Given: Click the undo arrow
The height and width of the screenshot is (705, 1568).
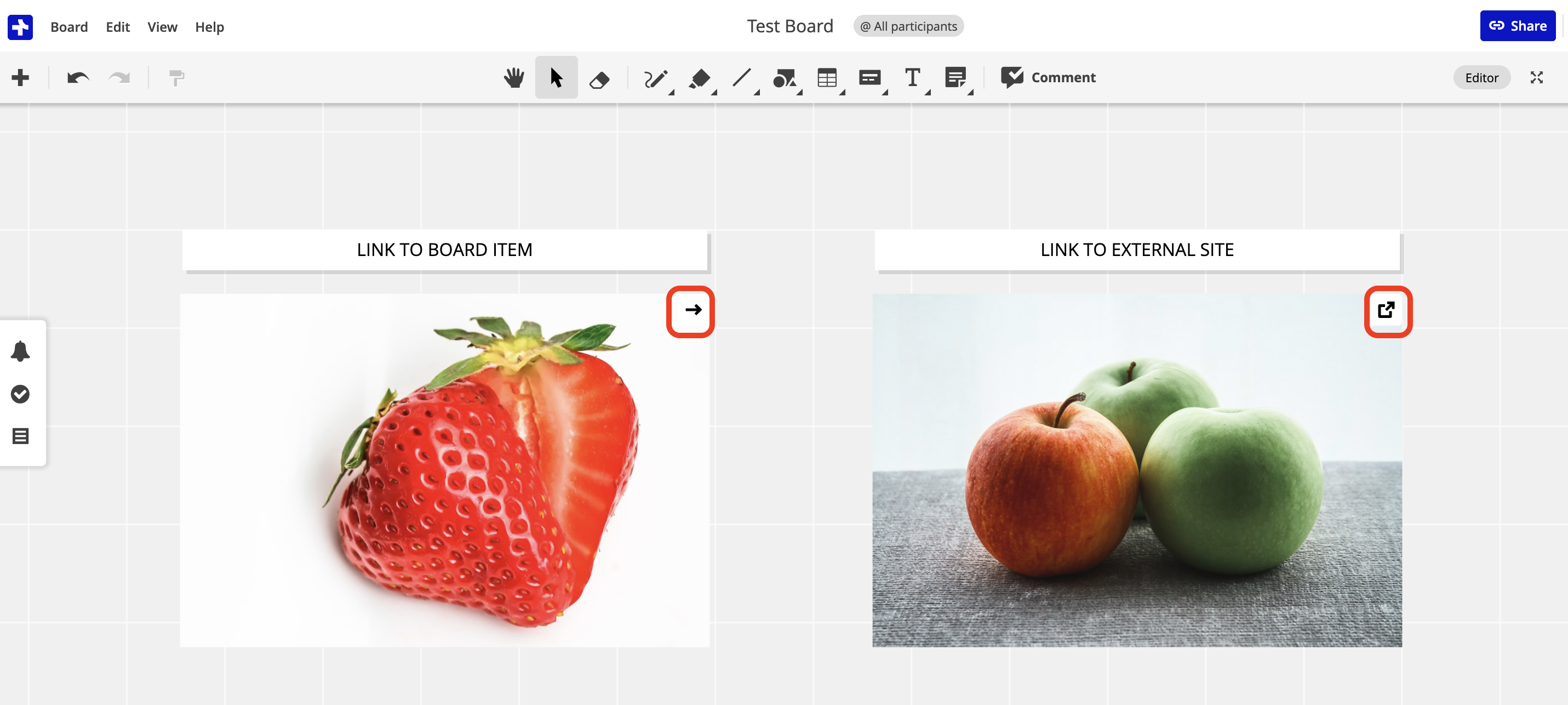Looking at the screenshot, I should tap(78, 77).
